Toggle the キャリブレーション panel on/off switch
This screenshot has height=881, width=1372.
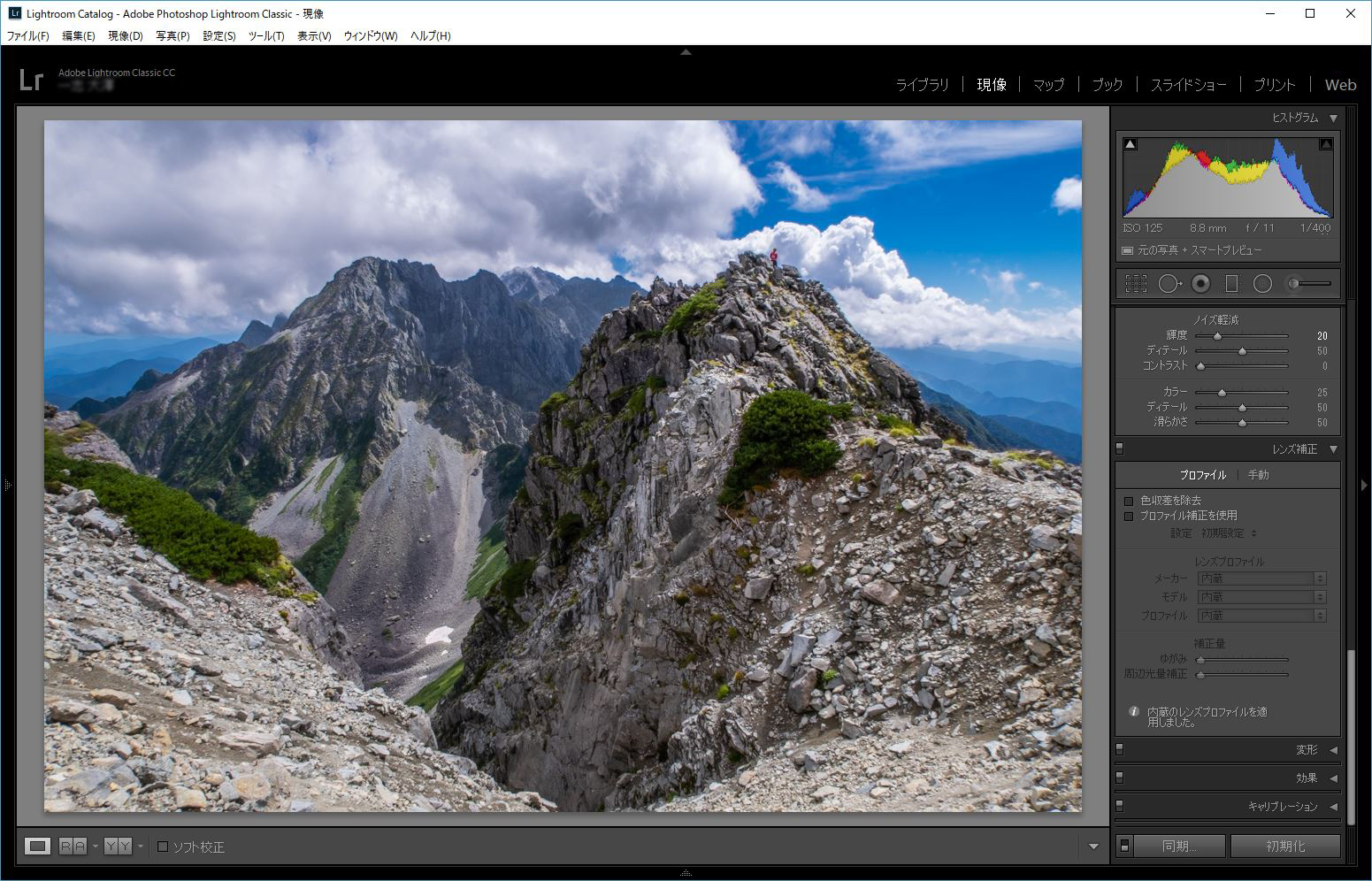coord(1119,807)
